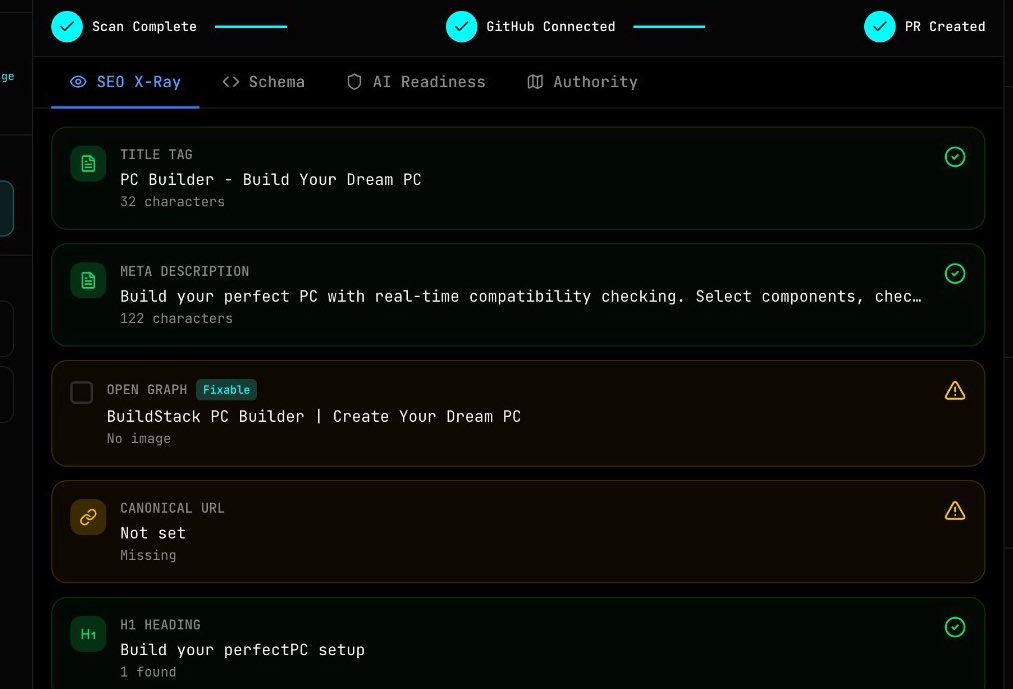This screenshot has width=1013, height=689.
Task: Tick the Open Graph checkbox
Action: [81, 392]
